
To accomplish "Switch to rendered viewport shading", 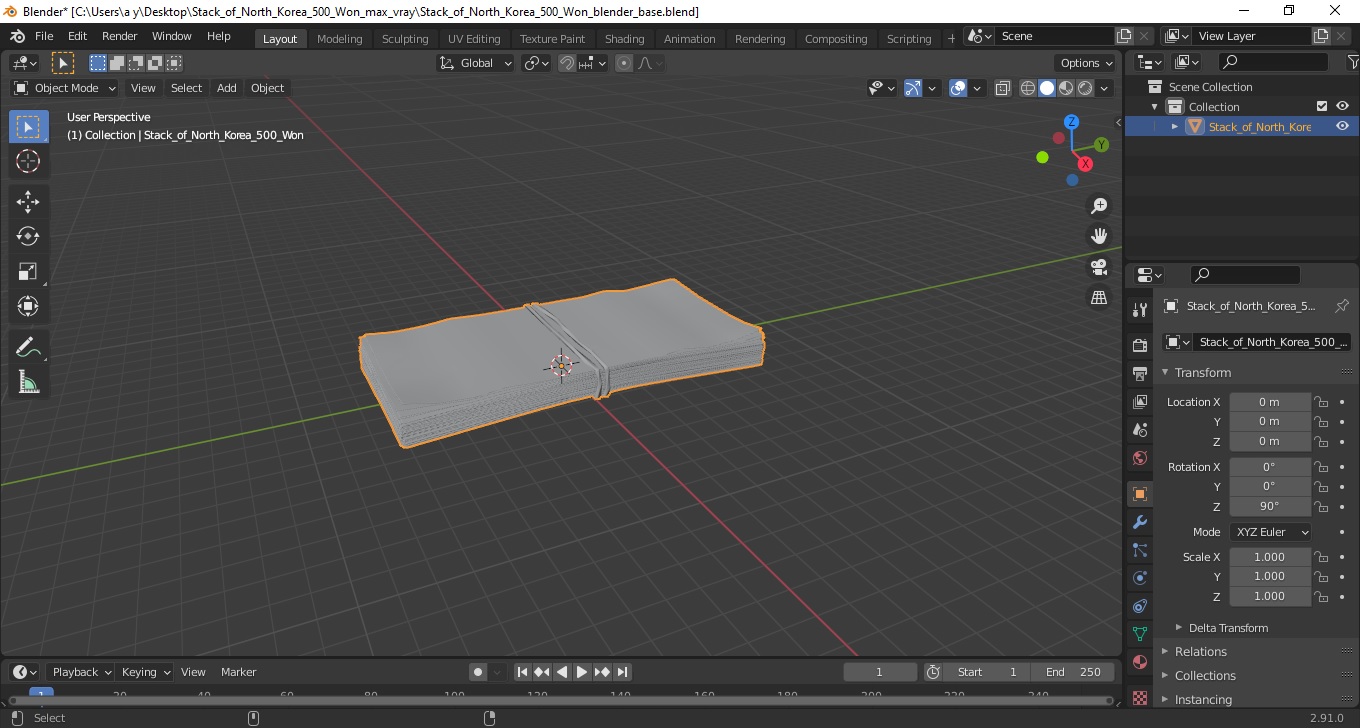I will click(x=1085, y=88).
